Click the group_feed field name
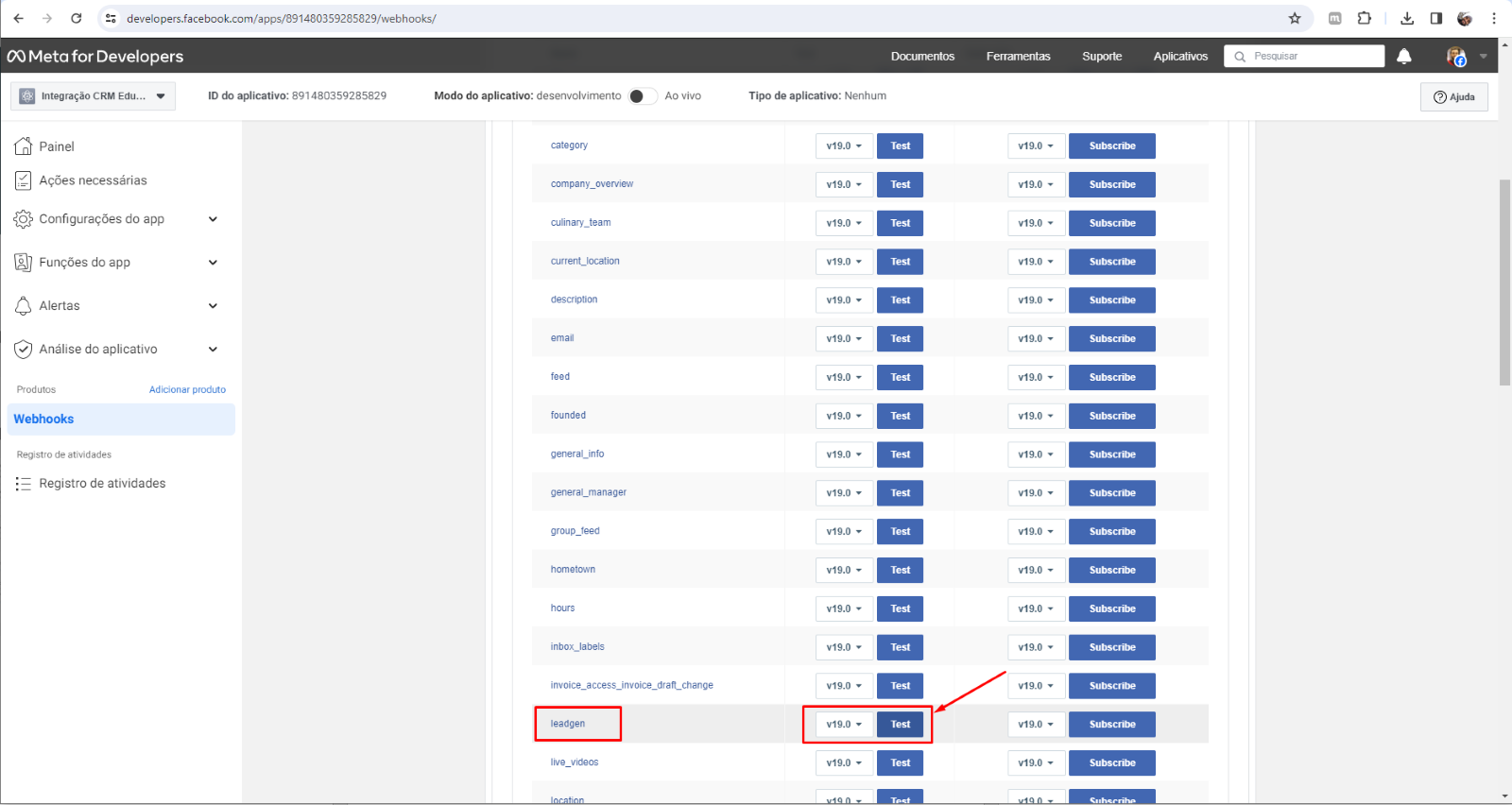The image size is (1512, 805). [575, 531]
